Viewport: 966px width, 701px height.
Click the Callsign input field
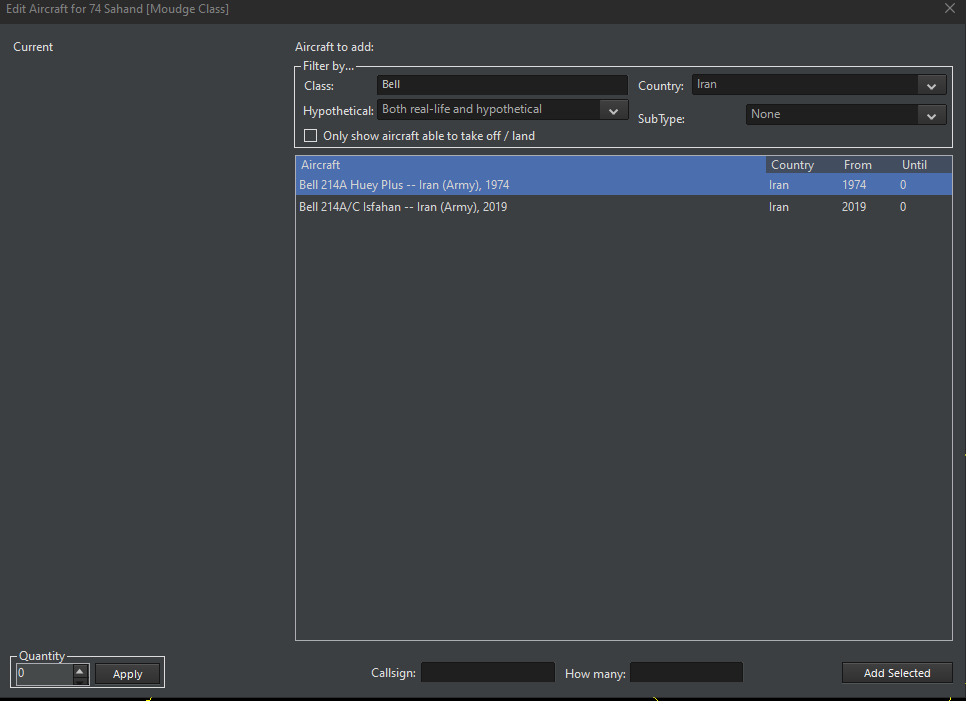point(487,672)
